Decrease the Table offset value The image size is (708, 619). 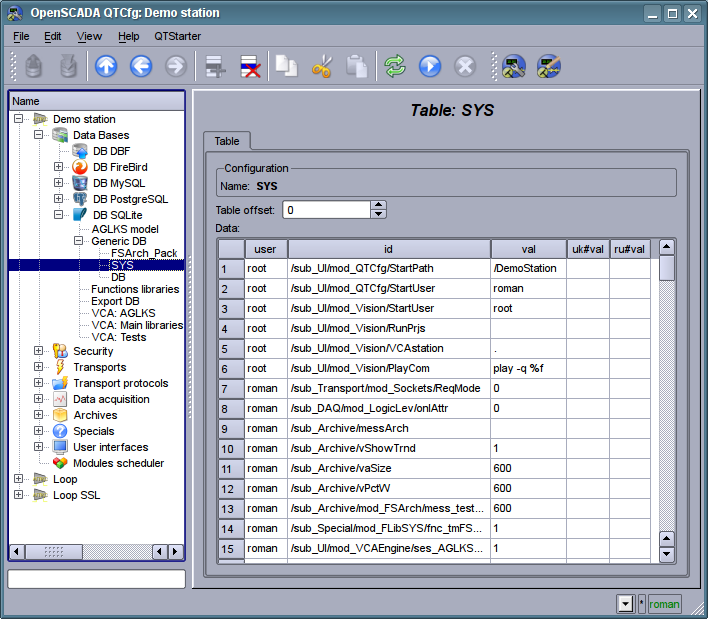378,214
